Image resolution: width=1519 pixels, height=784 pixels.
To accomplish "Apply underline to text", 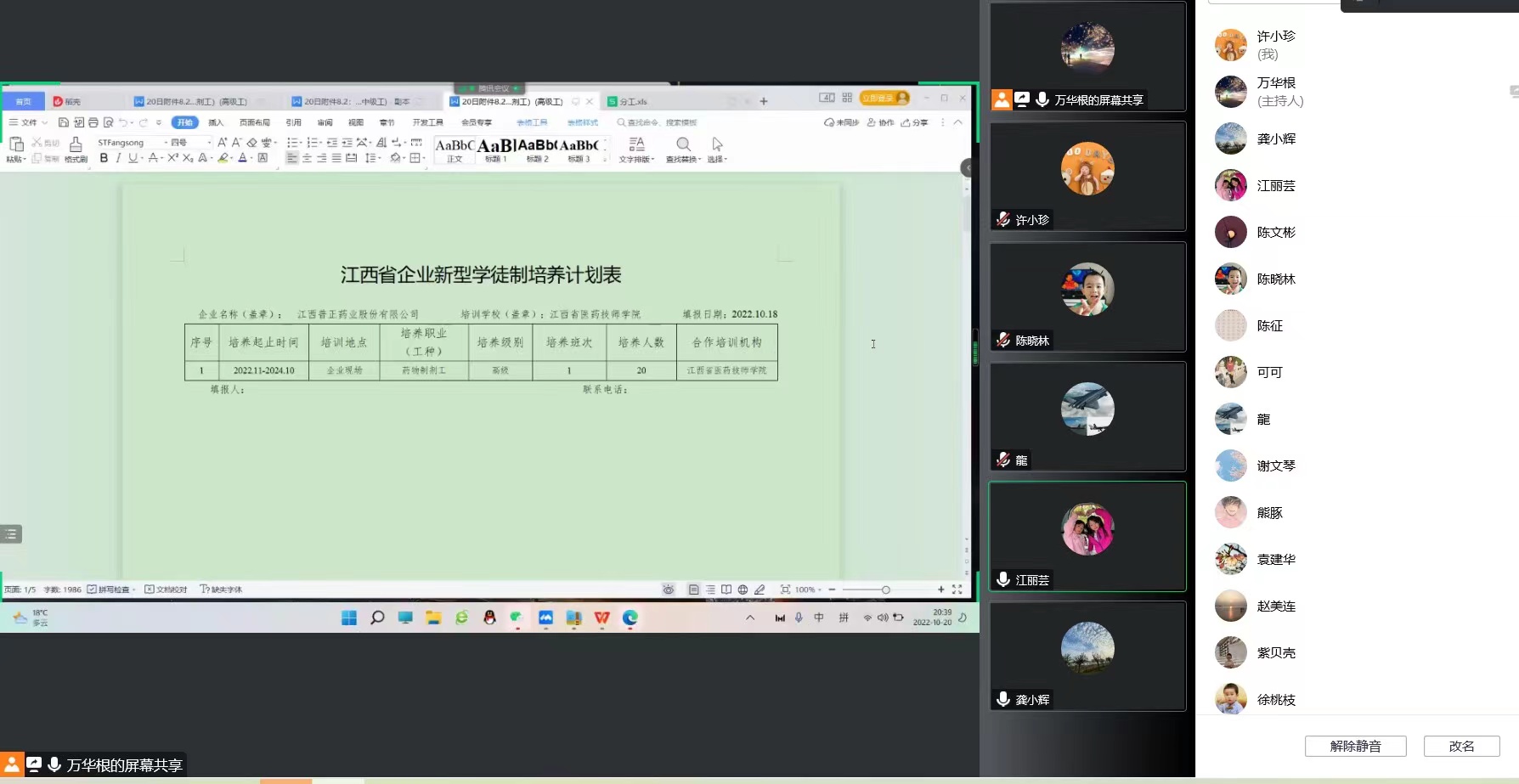I will 133,158.
